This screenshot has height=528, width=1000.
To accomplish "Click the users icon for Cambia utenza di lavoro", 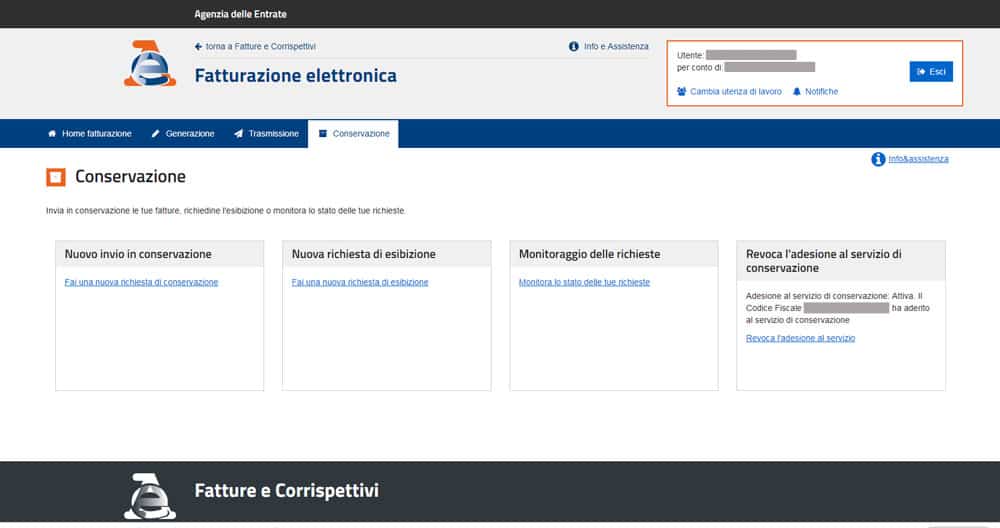I will pos(682,92).
